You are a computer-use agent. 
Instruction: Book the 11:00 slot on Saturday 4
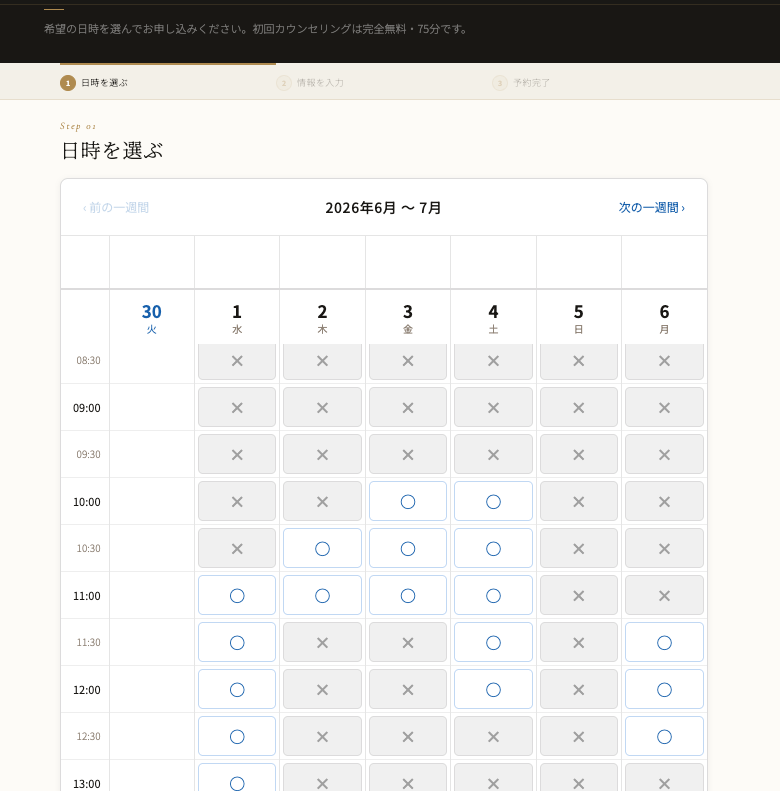pos(493,595)
